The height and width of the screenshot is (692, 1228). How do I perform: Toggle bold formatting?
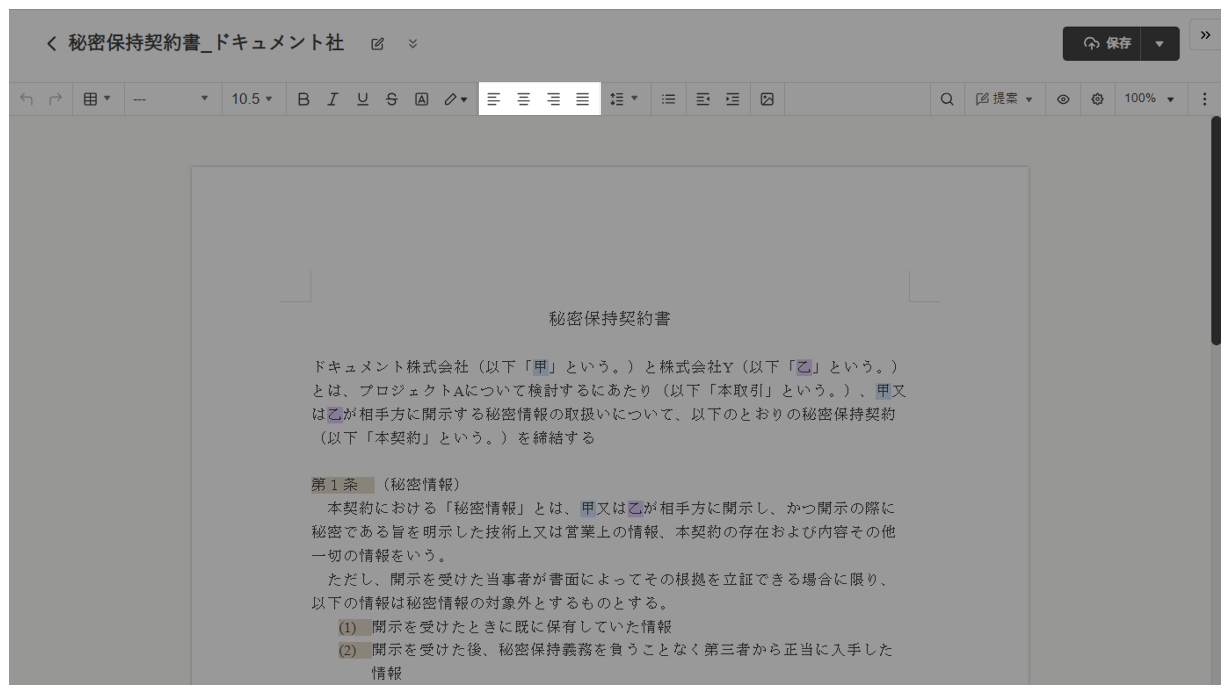click(303, 99)
